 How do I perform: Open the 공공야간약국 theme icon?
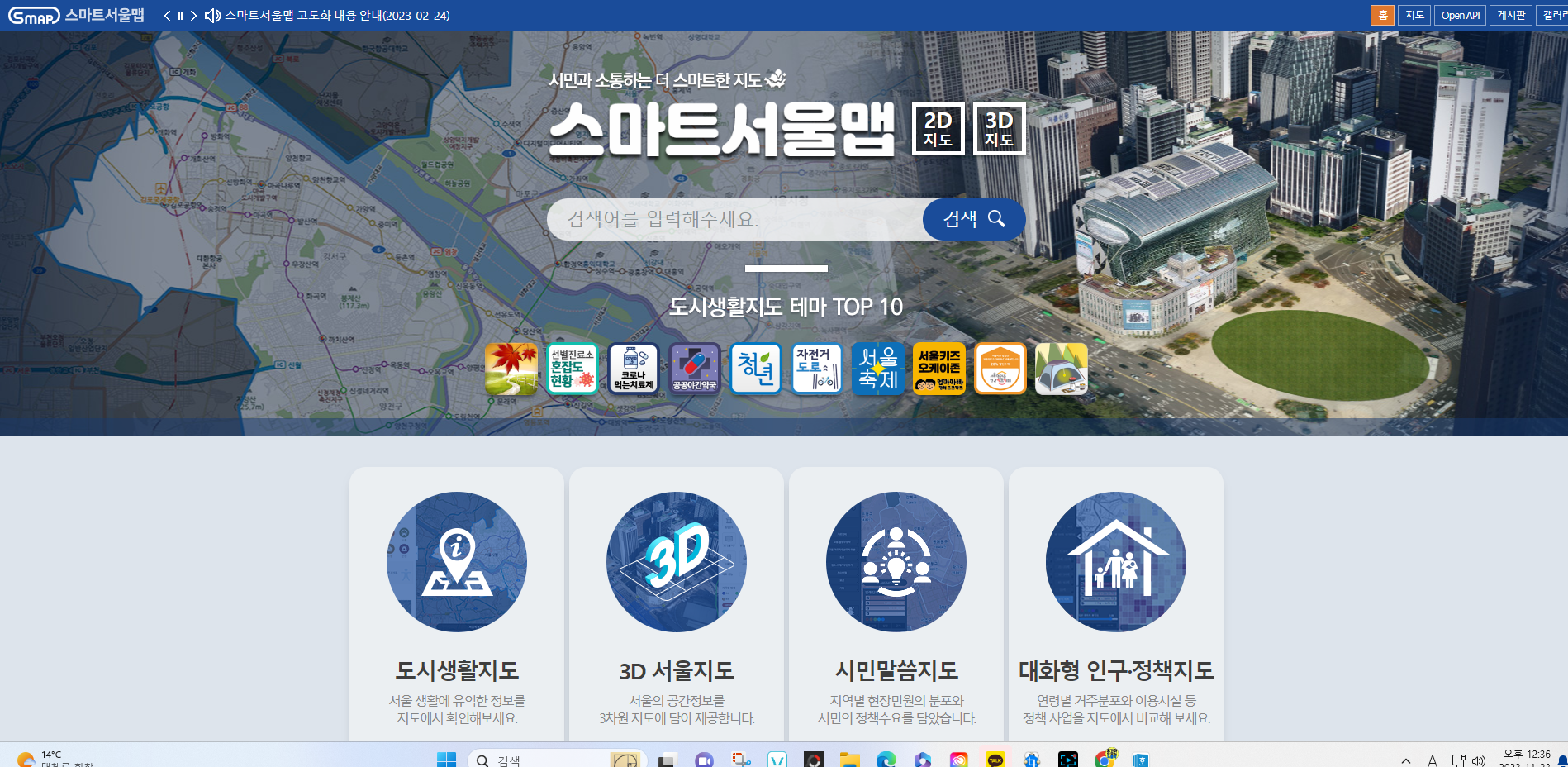click(695, 369)
